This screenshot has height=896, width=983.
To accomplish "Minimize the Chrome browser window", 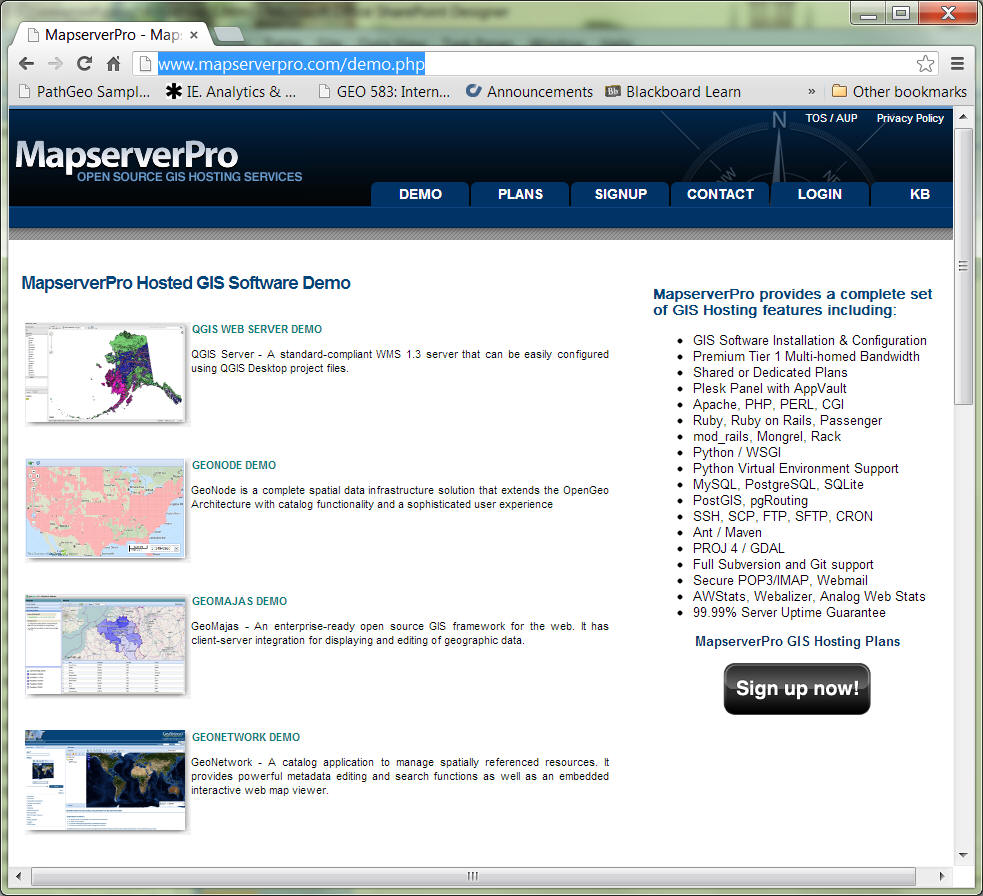I will click(x=868, y=13).
